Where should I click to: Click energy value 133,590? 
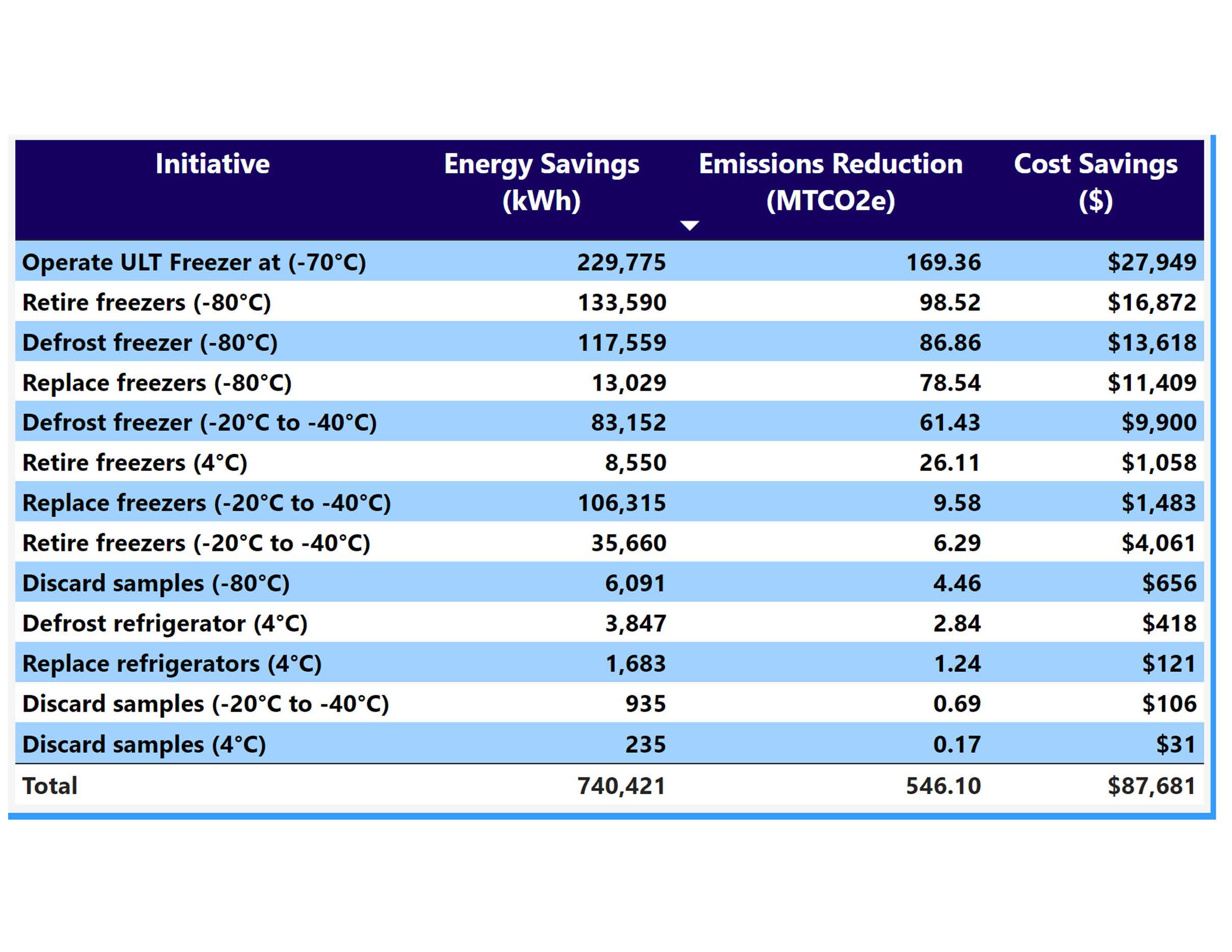622,303
